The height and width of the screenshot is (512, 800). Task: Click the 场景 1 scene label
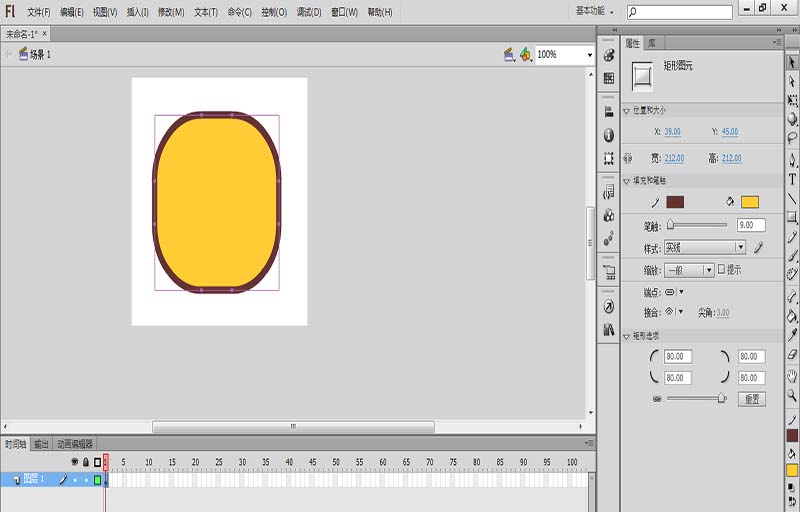[x=40, y=55]
